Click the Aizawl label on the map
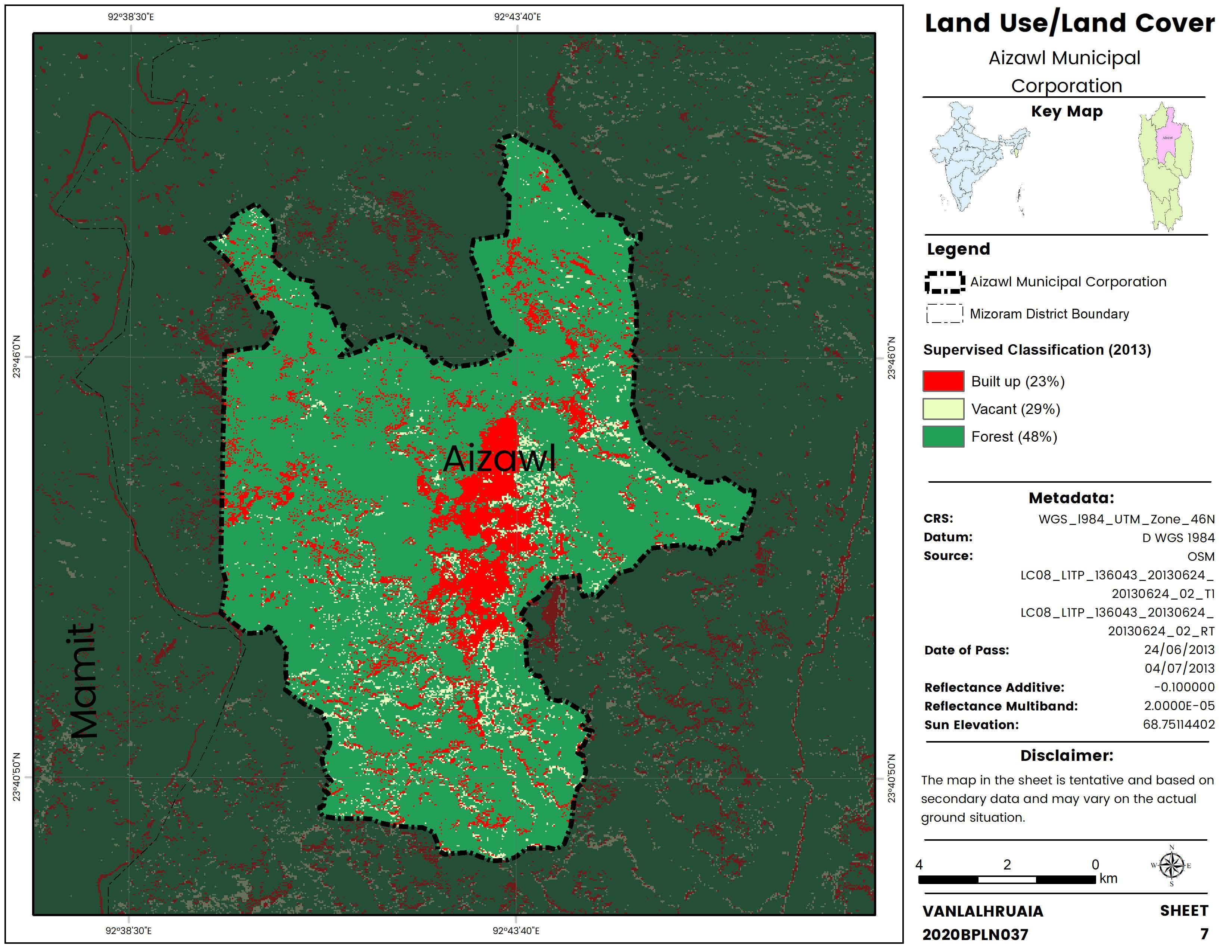Screen dimensions: 1232x952 500,458
